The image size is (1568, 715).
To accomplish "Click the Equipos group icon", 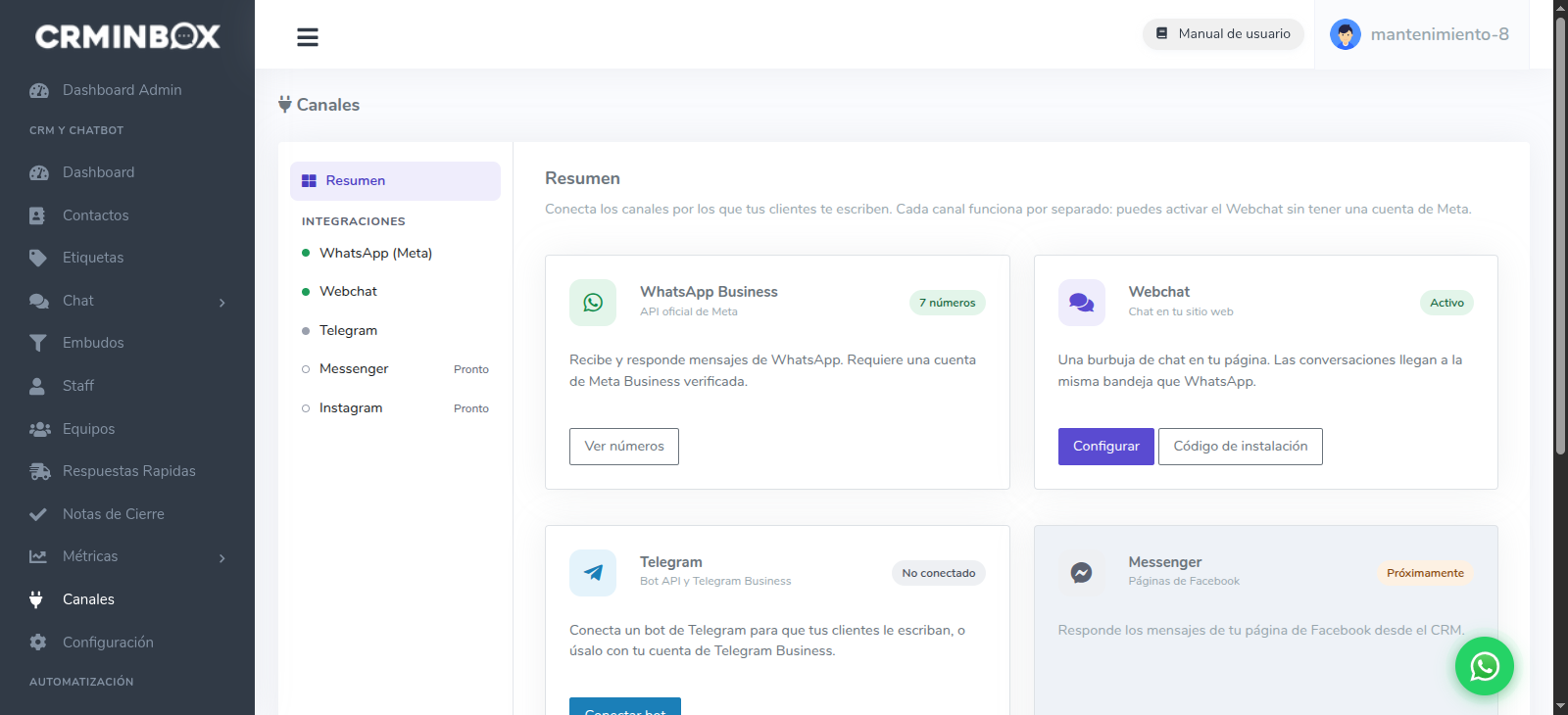I will [40, 429].
